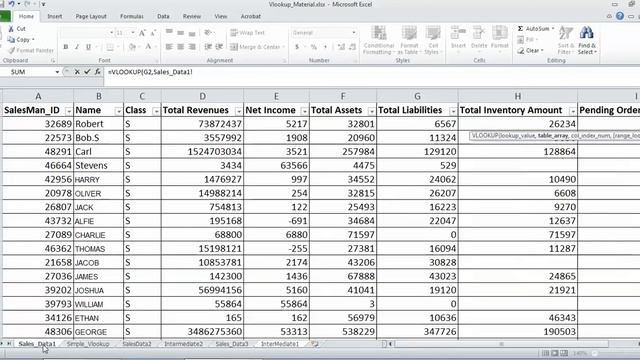This screenshot has width=640, height=360.
Task: Open Sort & Filter menu
Action: point(566,40)
